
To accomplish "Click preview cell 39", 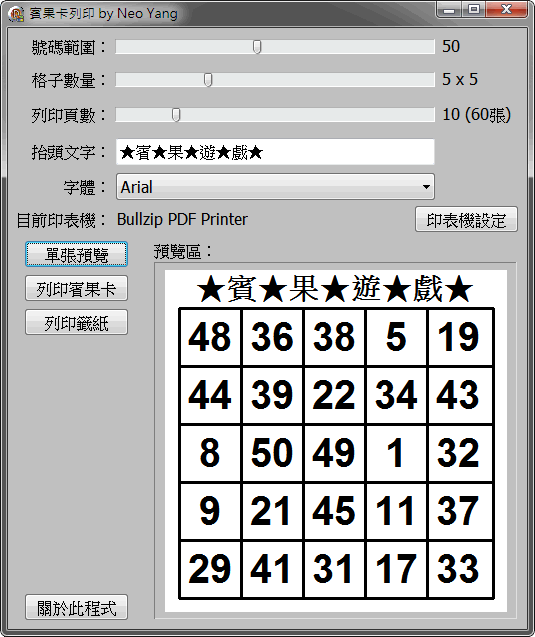I will point(272,395).
